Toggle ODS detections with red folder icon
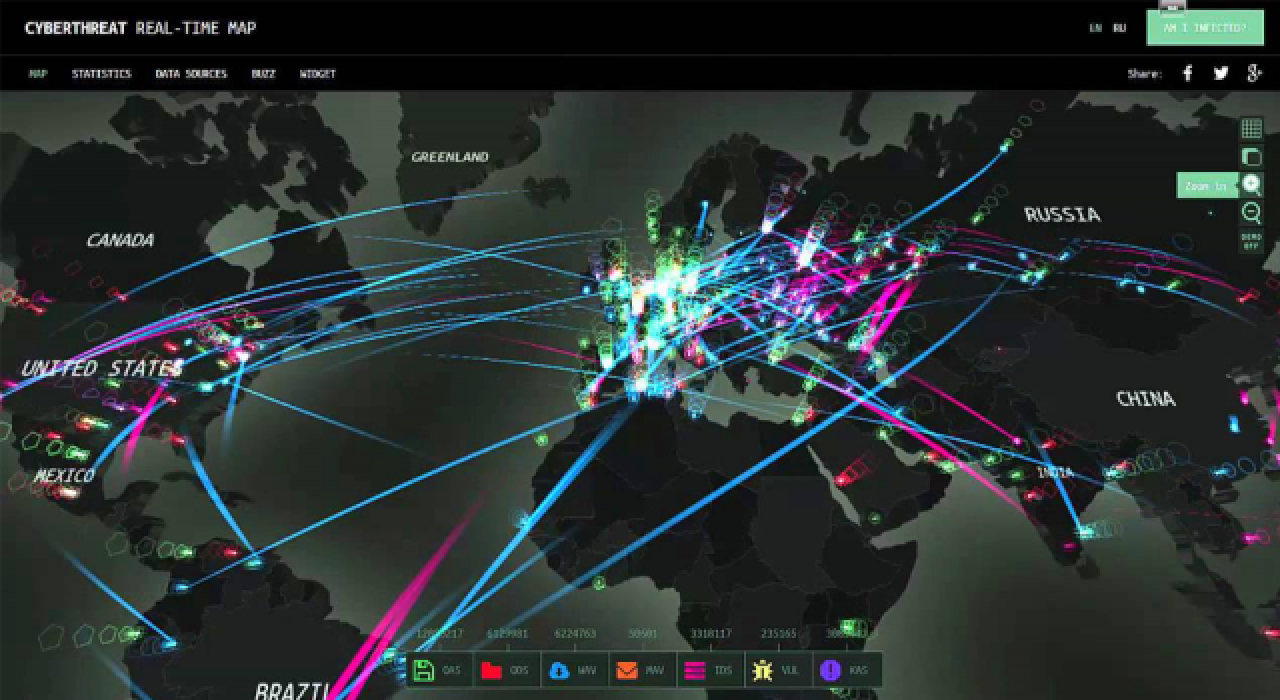Screen dimensions: 1280x700 506,670
